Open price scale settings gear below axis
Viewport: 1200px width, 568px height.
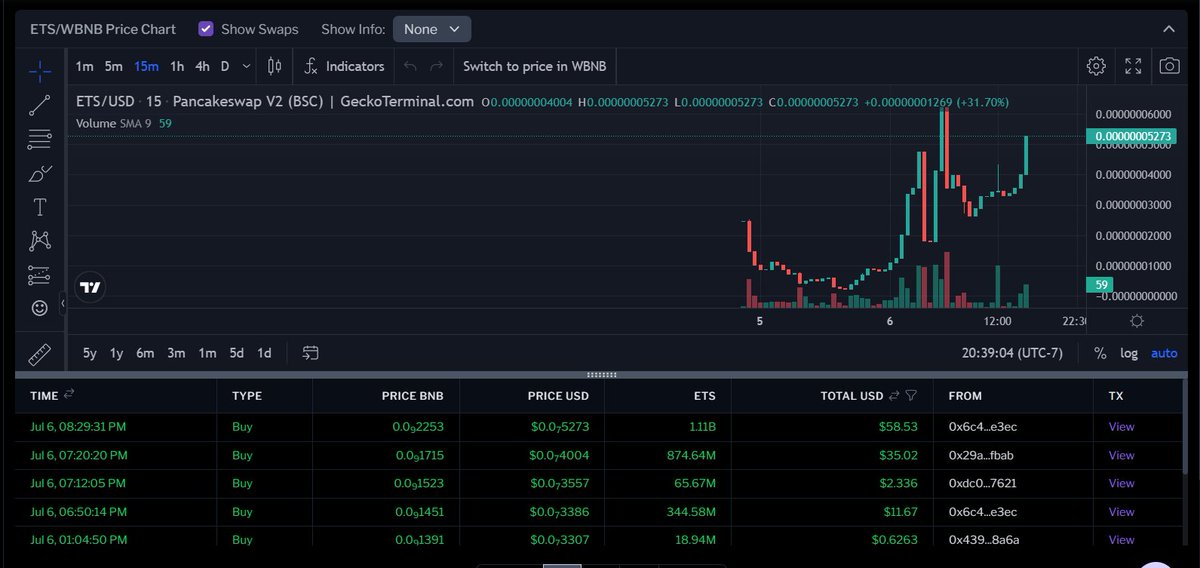click(1136, 321)
